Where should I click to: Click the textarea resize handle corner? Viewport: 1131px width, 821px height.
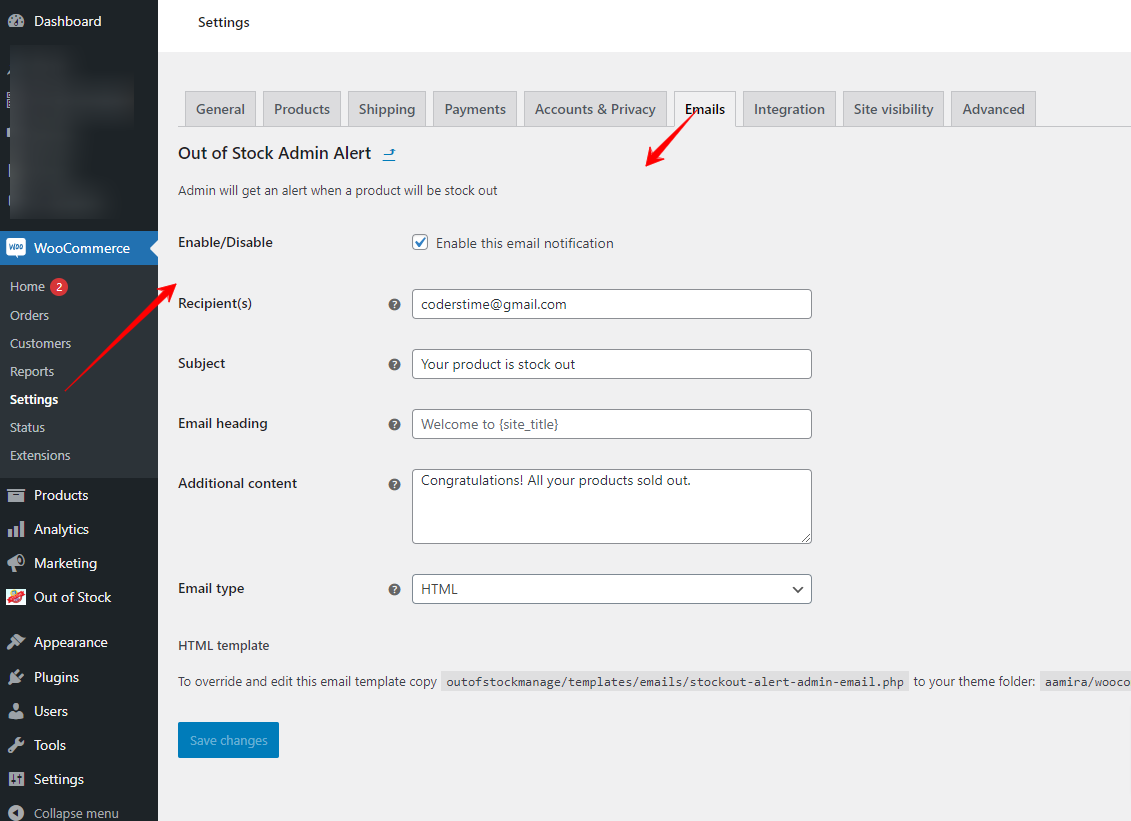[806, 537]
